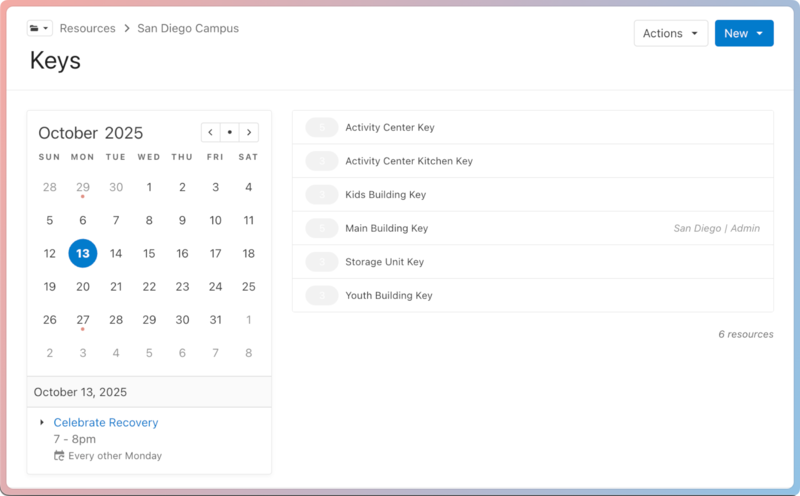Open Activity Center Kitchen Key resource
800x496 pixels.
pyautogui.click(x=408, y=161)
